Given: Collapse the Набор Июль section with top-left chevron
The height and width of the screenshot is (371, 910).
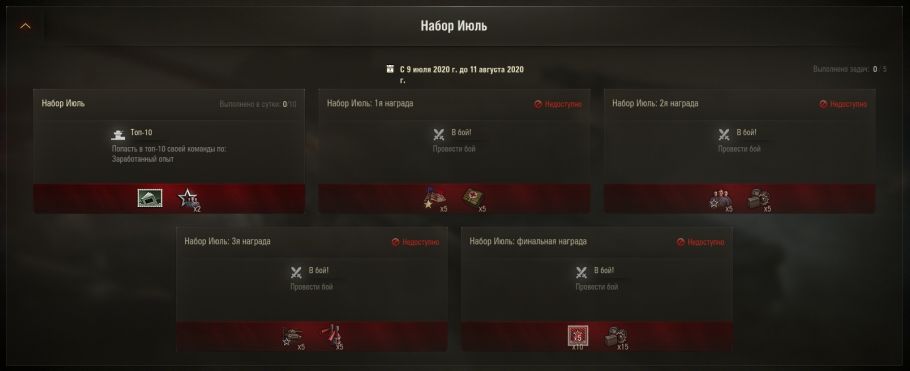Looking at the screenshot, I should pos(26,26).
